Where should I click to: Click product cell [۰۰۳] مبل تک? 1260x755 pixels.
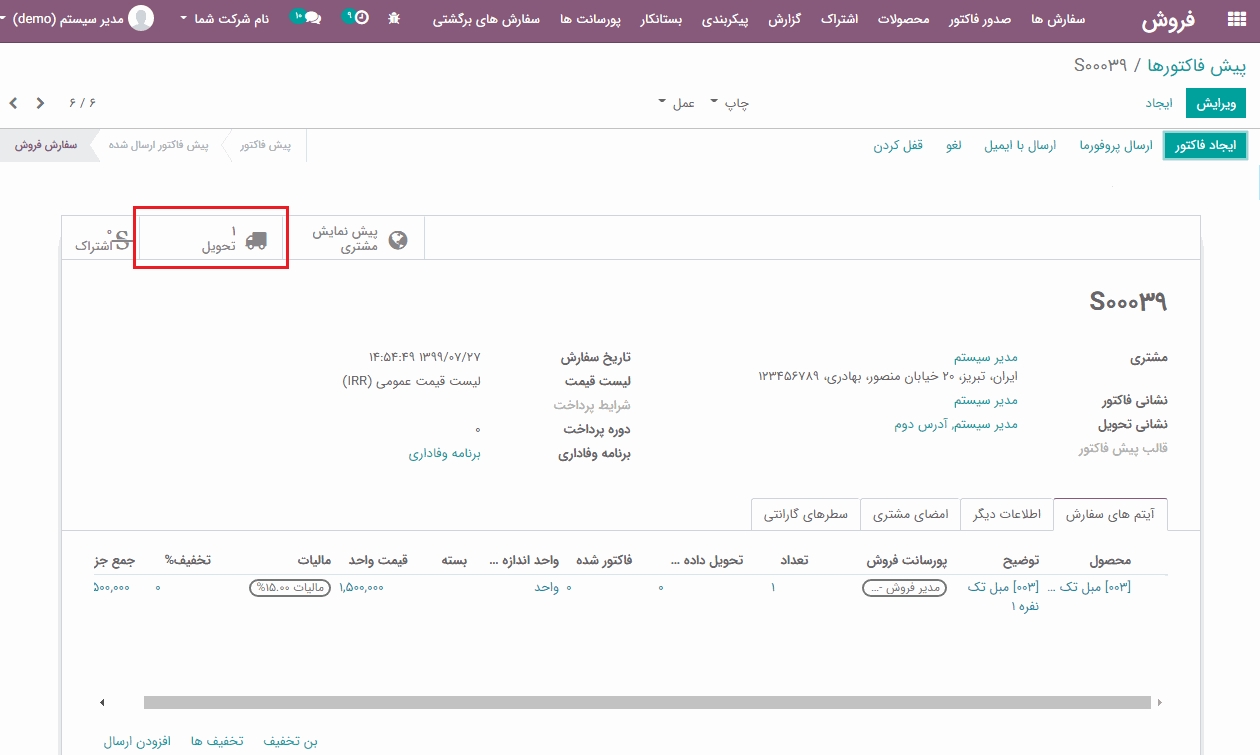click(x=1089, y=587)
